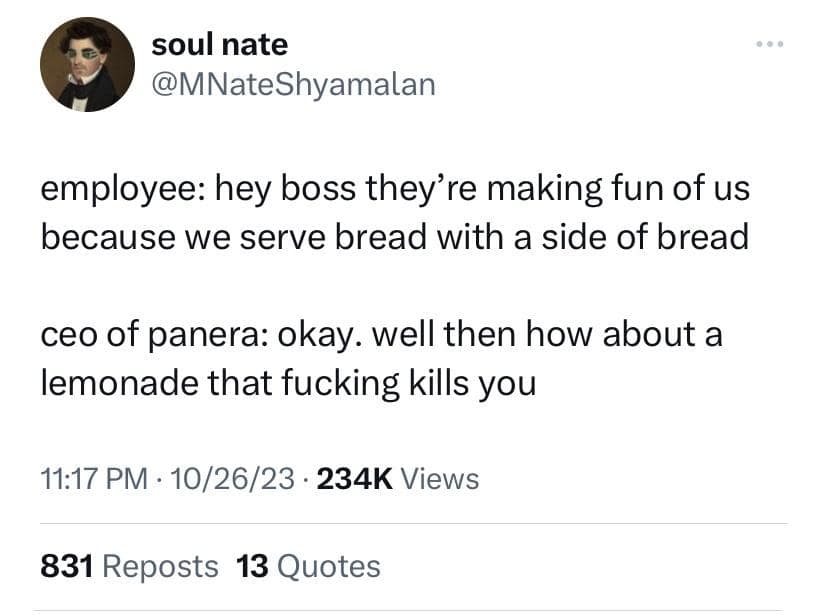This screenshot has height=615, width=828.
Task: Click the line "because we serve bread"
Action: coord(394,238)
